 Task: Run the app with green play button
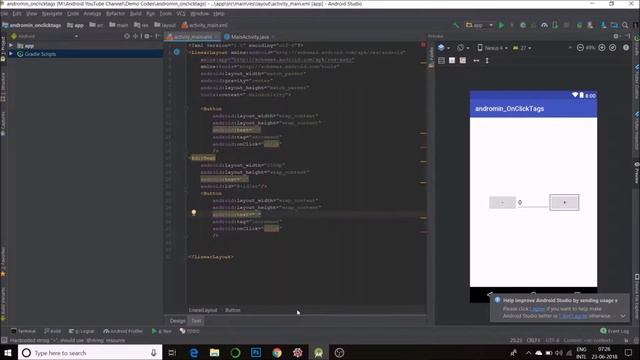[501, 25]
